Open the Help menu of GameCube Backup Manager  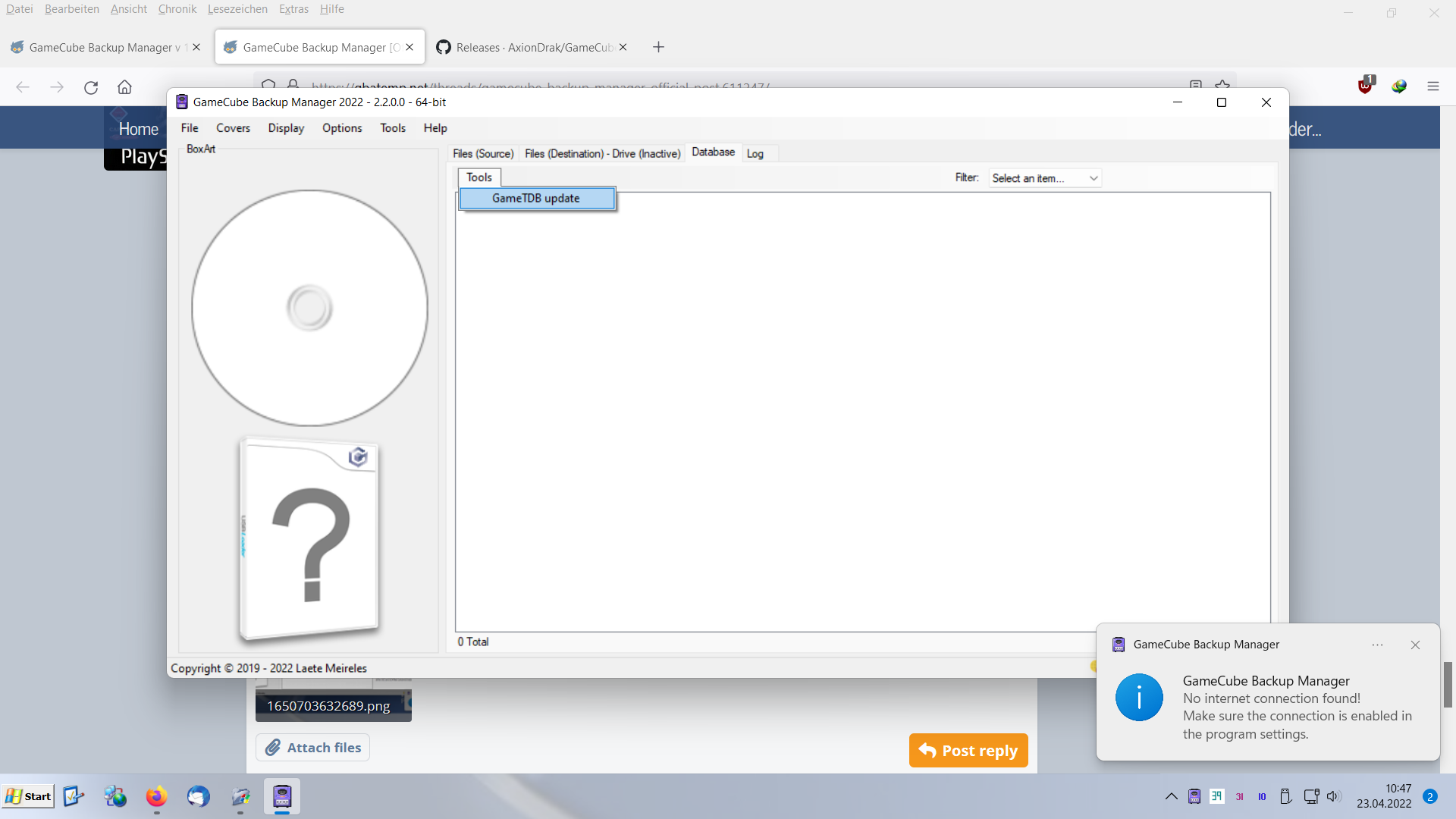tap(435, 128)
